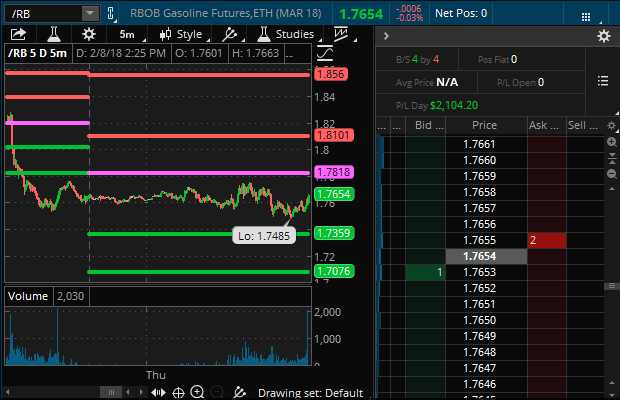Click the drawing tools pencil icon at bottom
The height and width of the screenshot is (400, 620).
click(x=238, y=393)
